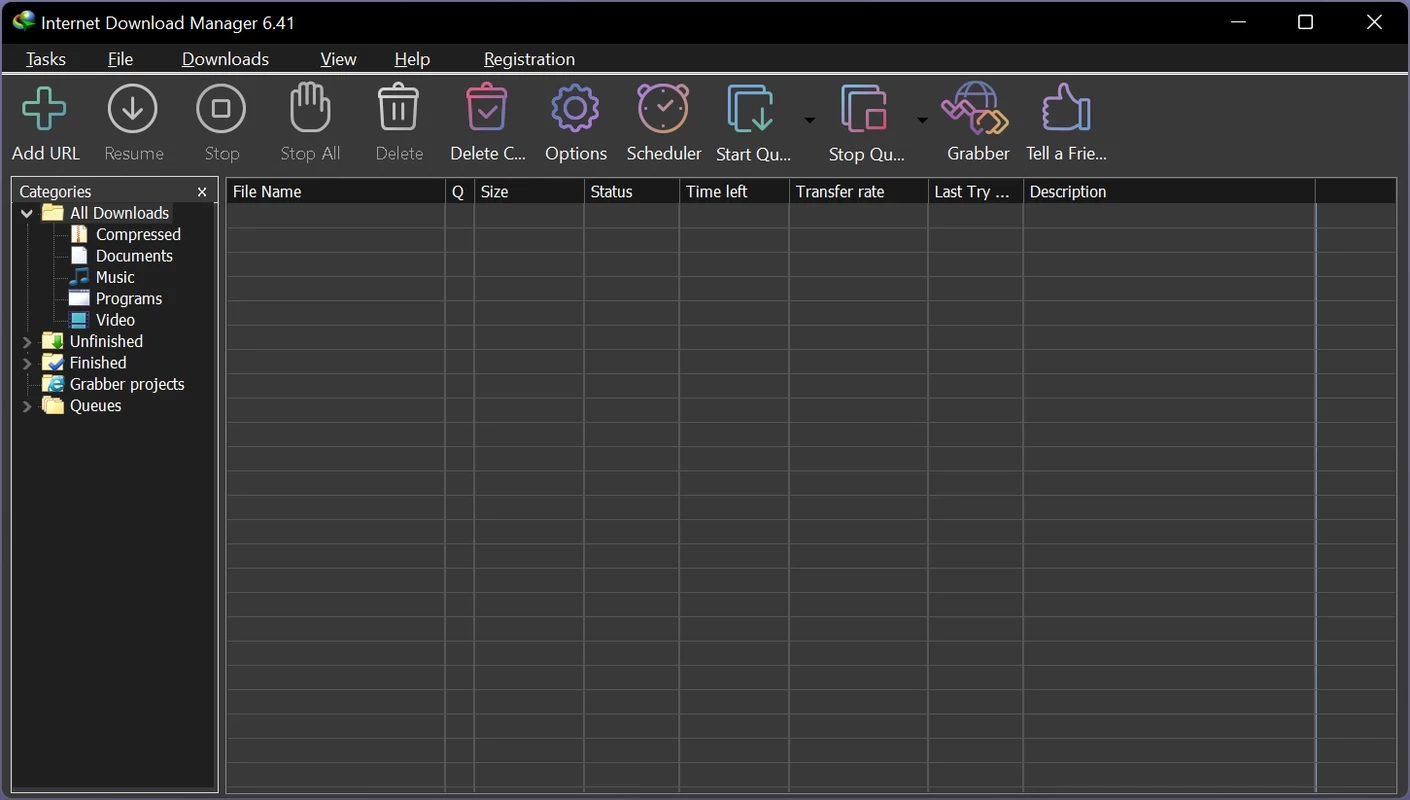1410x800 pixels.
Task: Open the Scheduler clock icon
Action: 664,110
